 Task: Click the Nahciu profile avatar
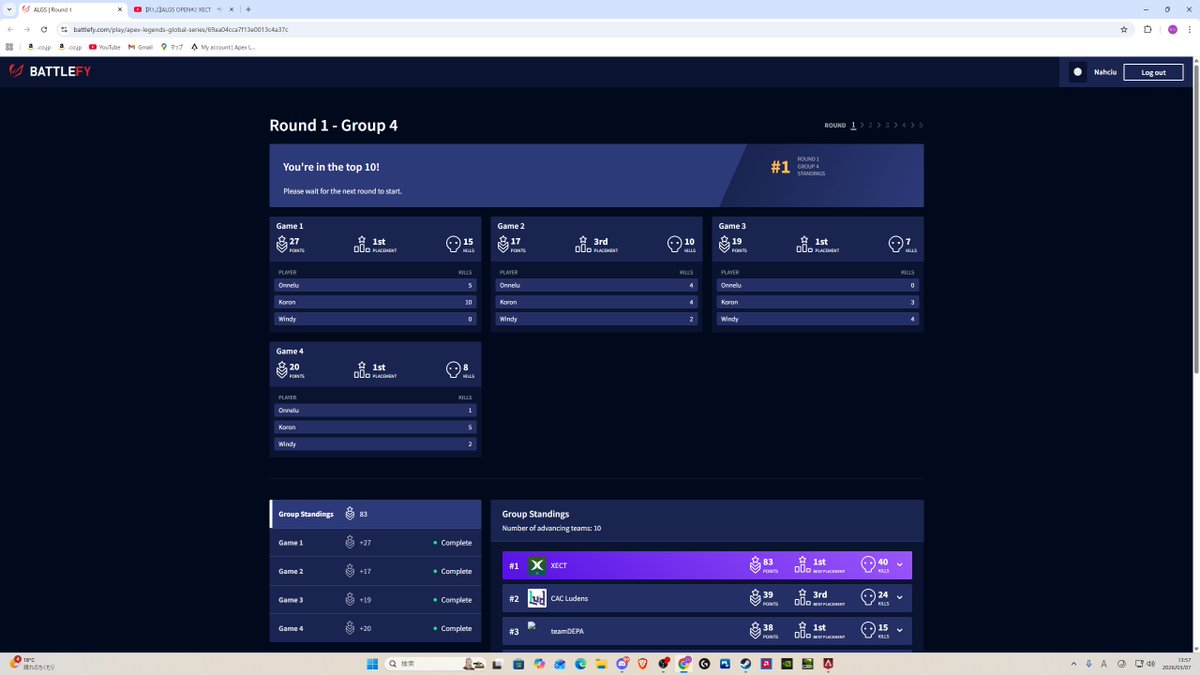[1077, 72]
